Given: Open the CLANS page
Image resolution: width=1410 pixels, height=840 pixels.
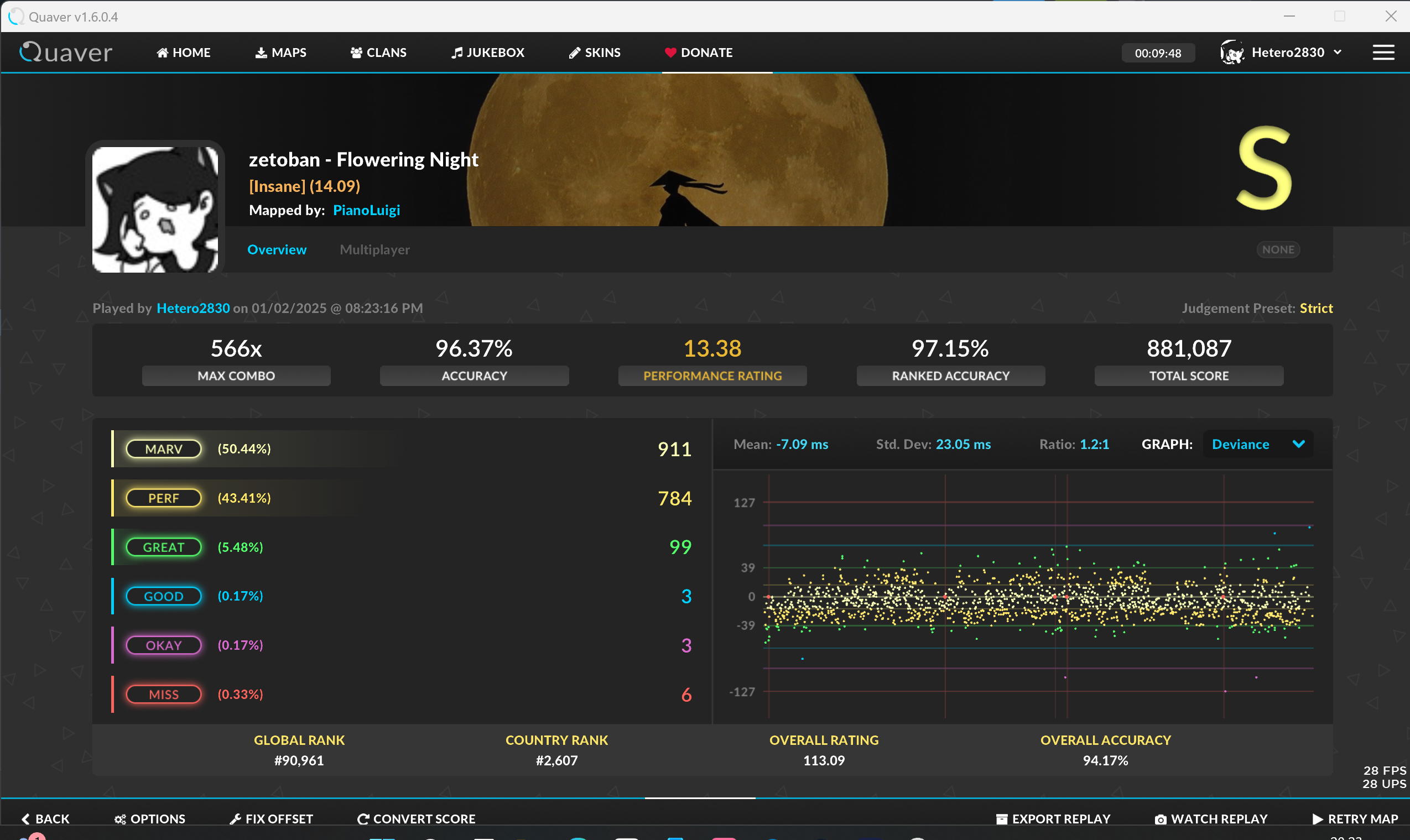Looking at the screenshot, I should 378,53.
